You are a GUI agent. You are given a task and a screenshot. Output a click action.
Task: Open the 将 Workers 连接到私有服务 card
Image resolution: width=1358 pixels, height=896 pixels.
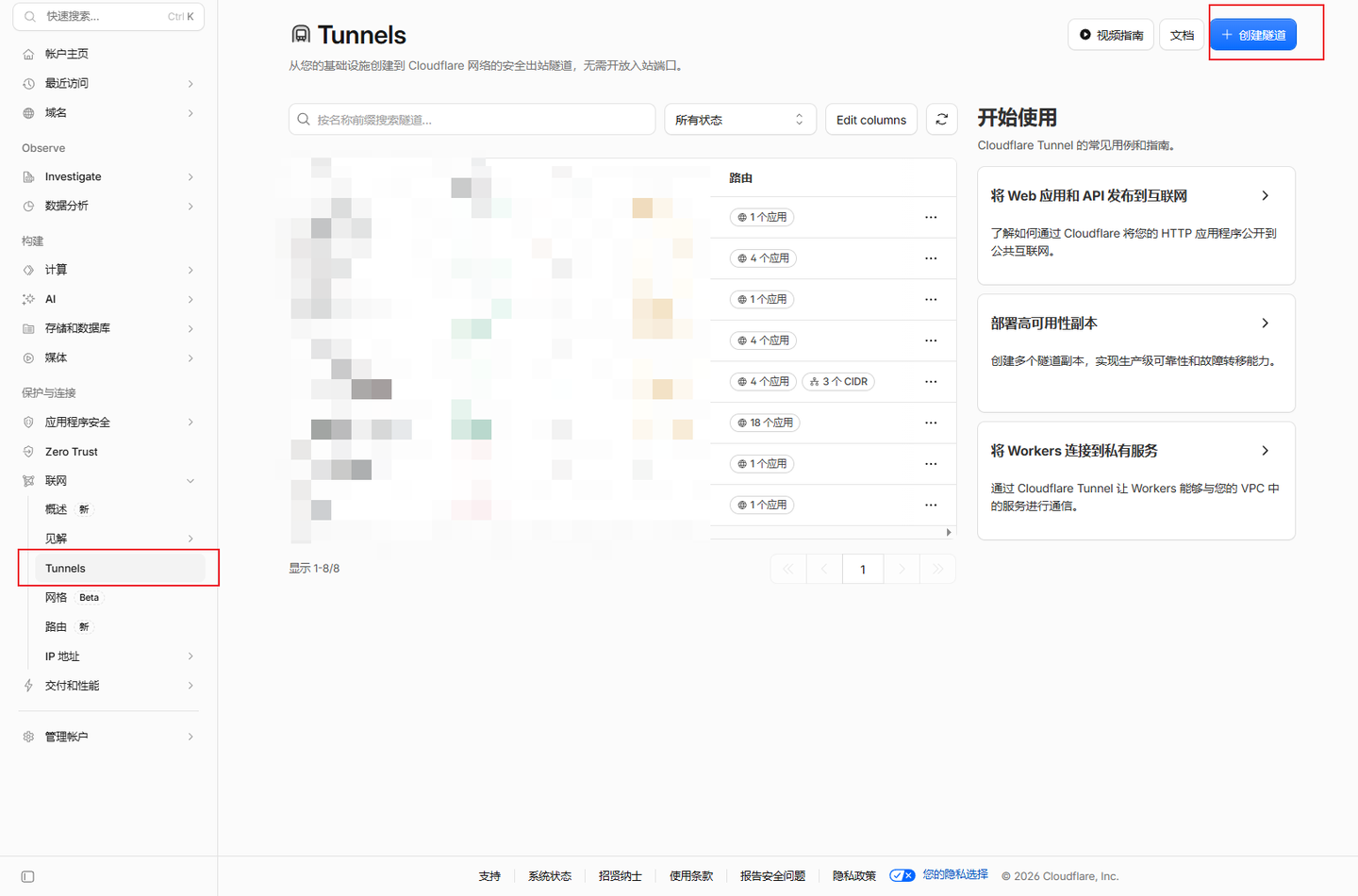point(1136,481)
